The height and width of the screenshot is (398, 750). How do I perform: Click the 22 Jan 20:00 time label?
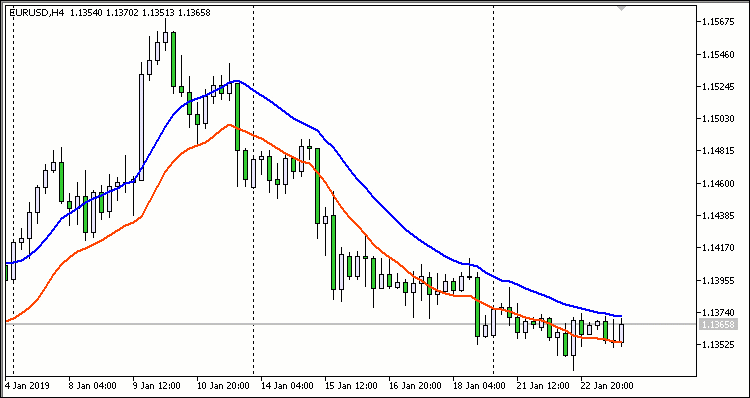[x=607, y=386]
